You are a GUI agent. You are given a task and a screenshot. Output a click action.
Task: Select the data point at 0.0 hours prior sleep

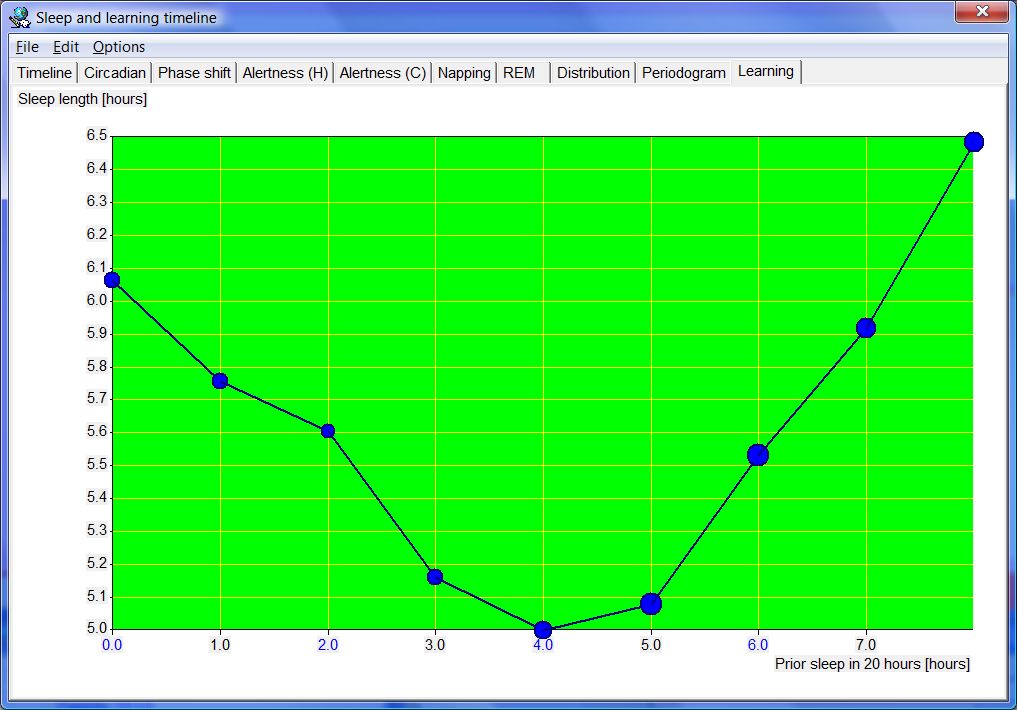112,280
